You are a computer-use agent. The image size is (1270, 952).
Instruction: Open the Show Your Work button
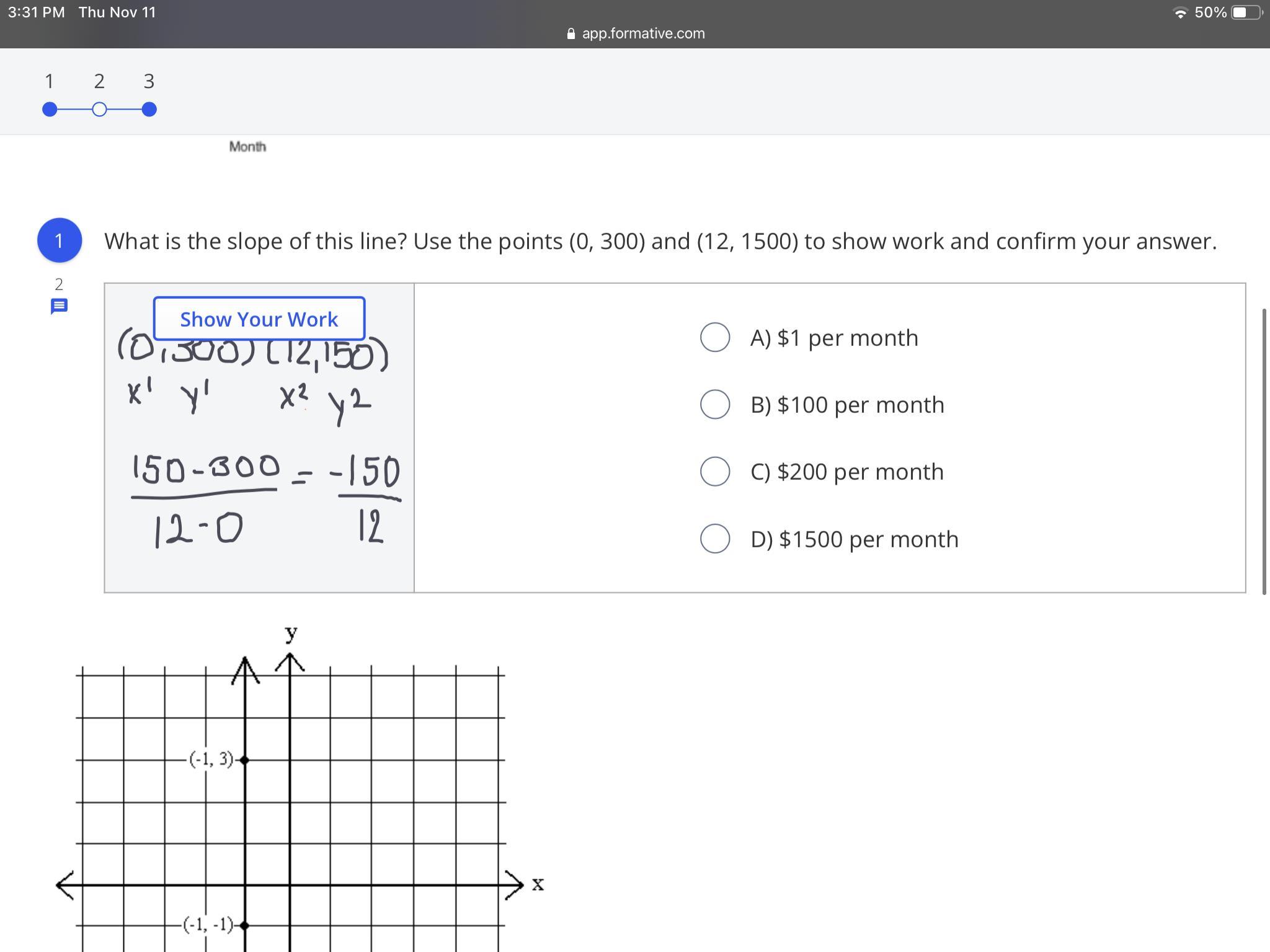[x=259, y=319]
